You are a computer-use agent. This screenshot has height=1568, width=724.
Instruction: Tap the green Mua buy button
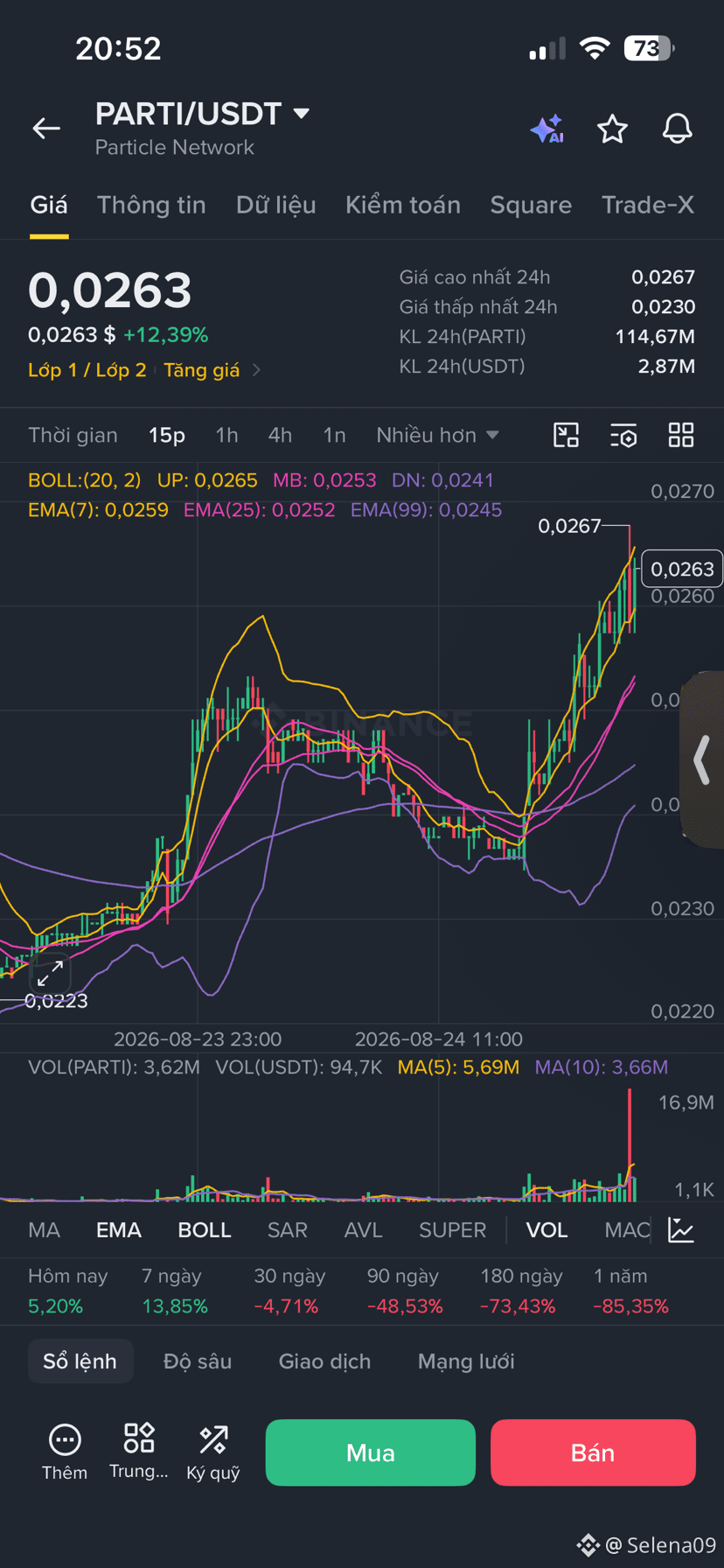pos(371,1452)
